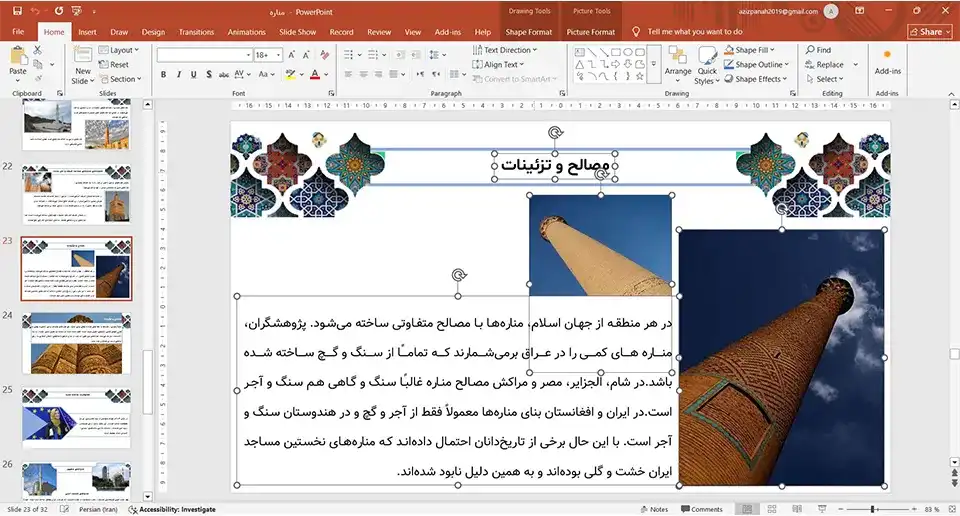This screenshot has height=516, width=960.
Task: Open Shape Outline dropdown
Action: tap(756, 64)
